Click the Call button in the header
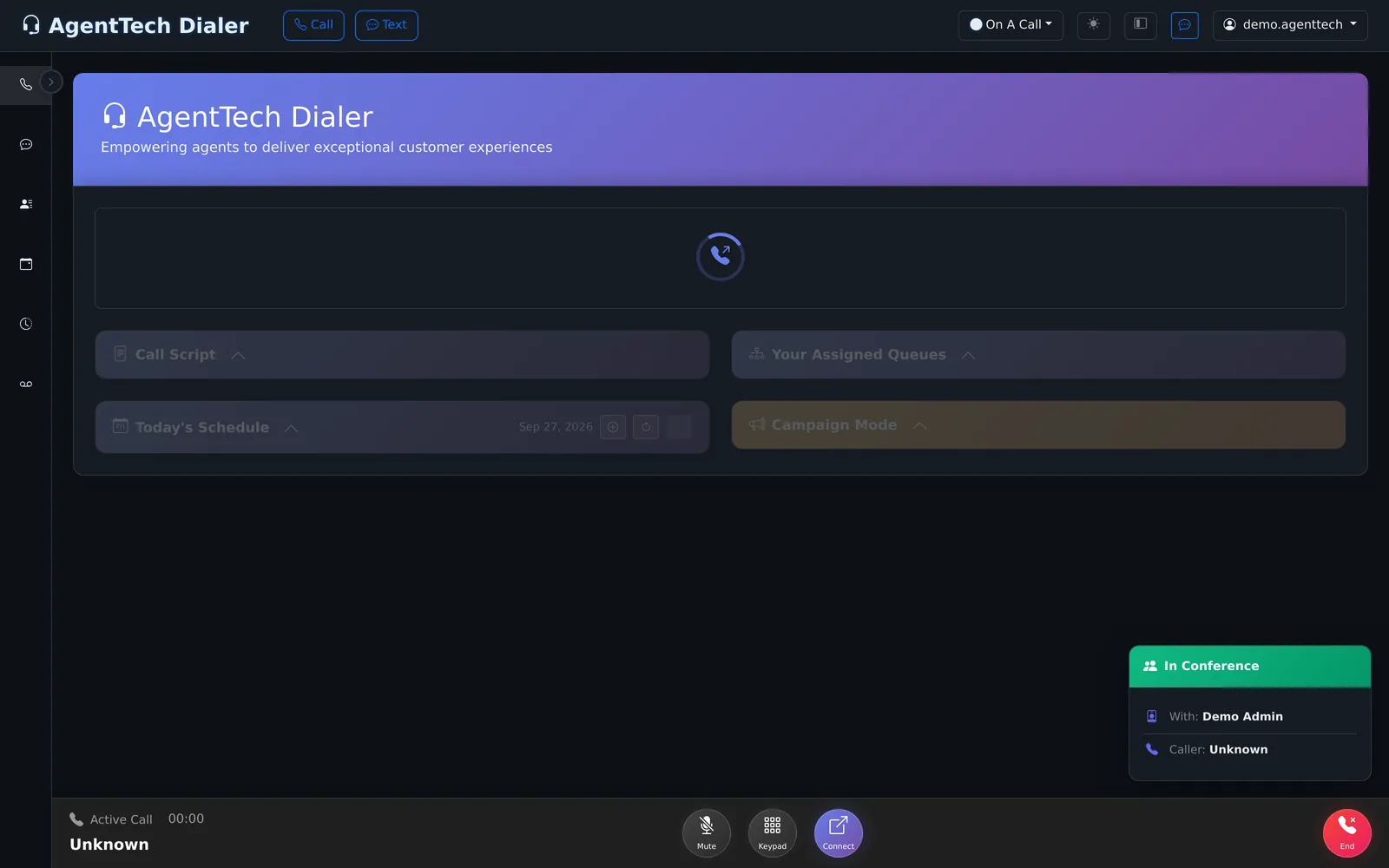Viewport: 1389px width, 868px height. (313, 25)
